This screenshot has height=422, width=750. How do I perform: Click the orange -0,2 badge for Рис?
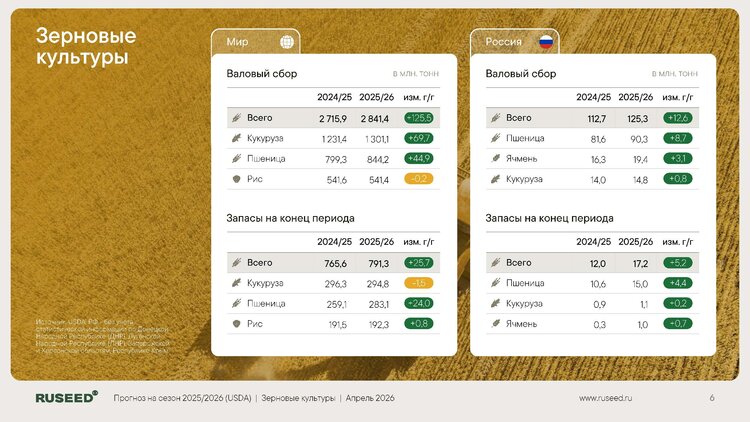coord(418,179)
